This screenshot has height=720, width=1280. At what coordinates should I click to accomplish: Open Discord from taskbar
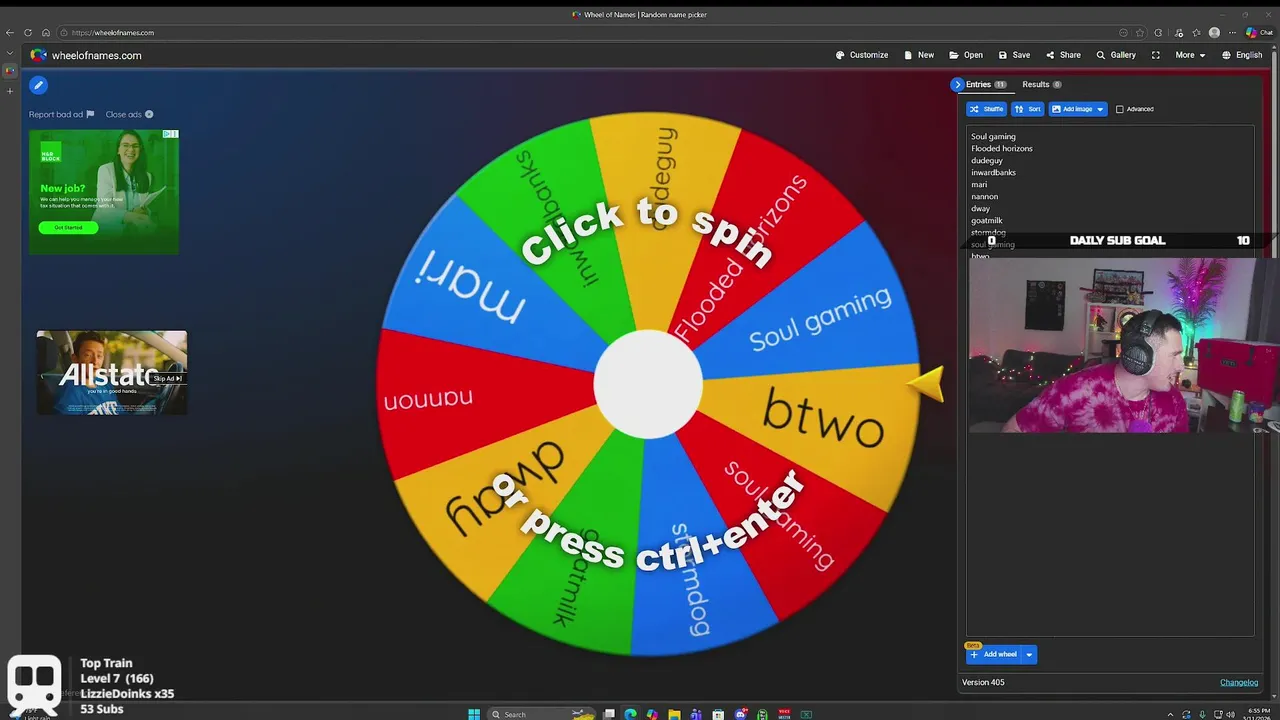(x=741, y=714)
